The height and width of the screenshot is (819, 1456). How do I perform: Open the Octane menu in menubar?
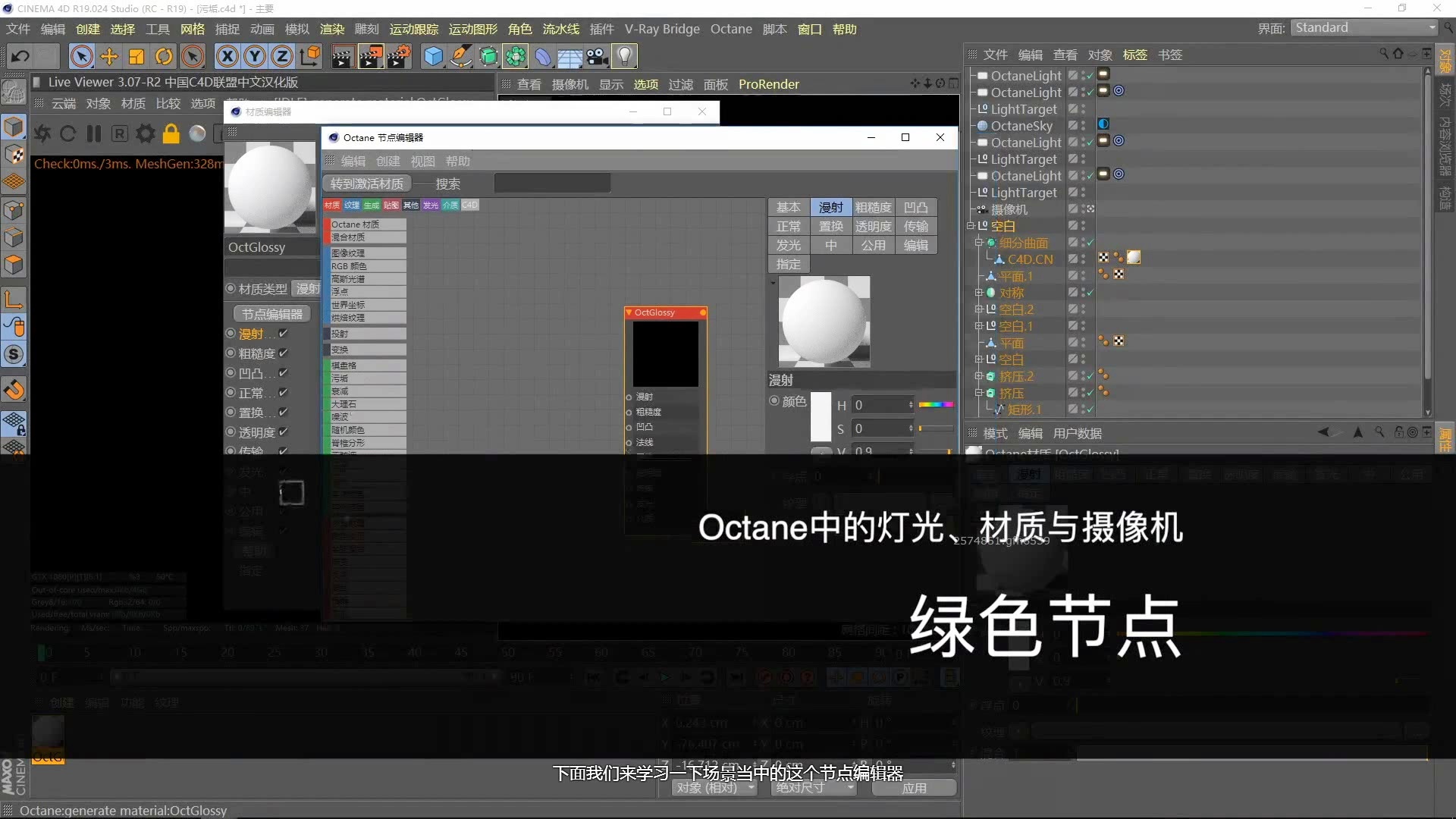point(731,29)
